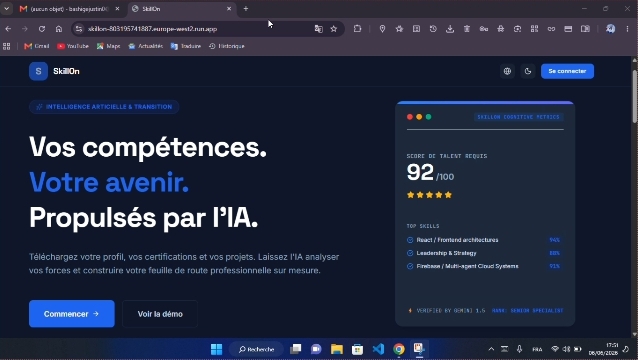638x360 pixels.
Task: Open the language globe selector
Action: click(507, 71)
